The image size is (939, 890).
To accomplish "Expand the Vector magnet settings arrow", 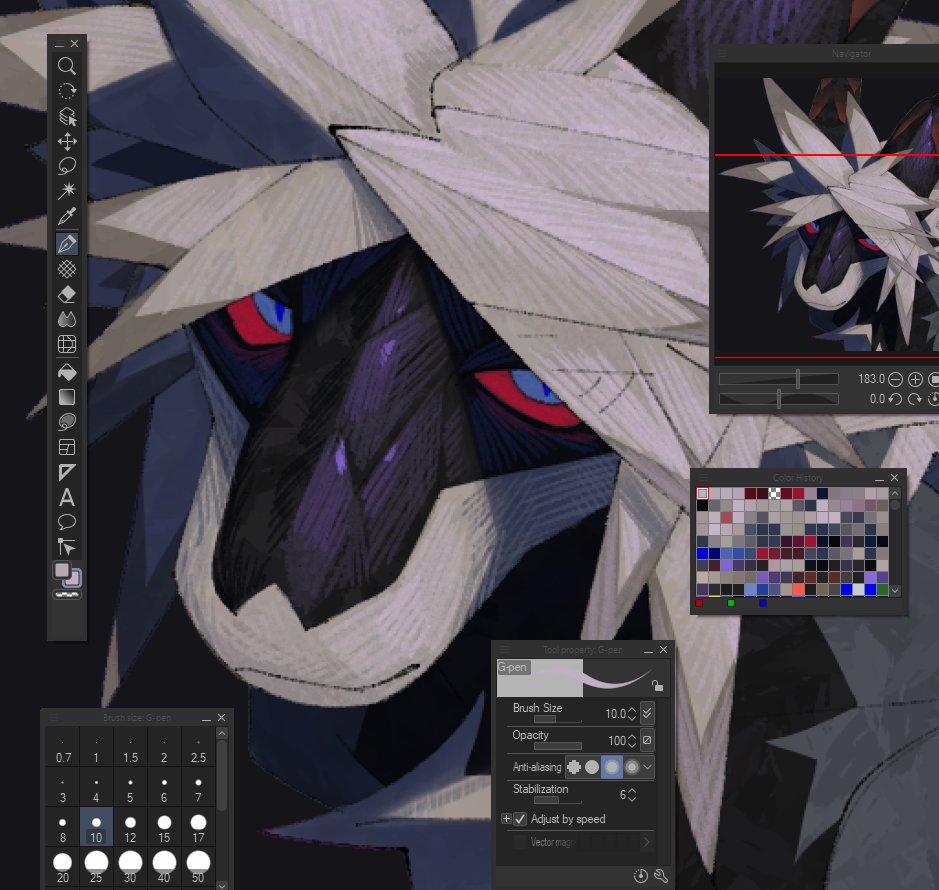I will (x=646, y=842).
